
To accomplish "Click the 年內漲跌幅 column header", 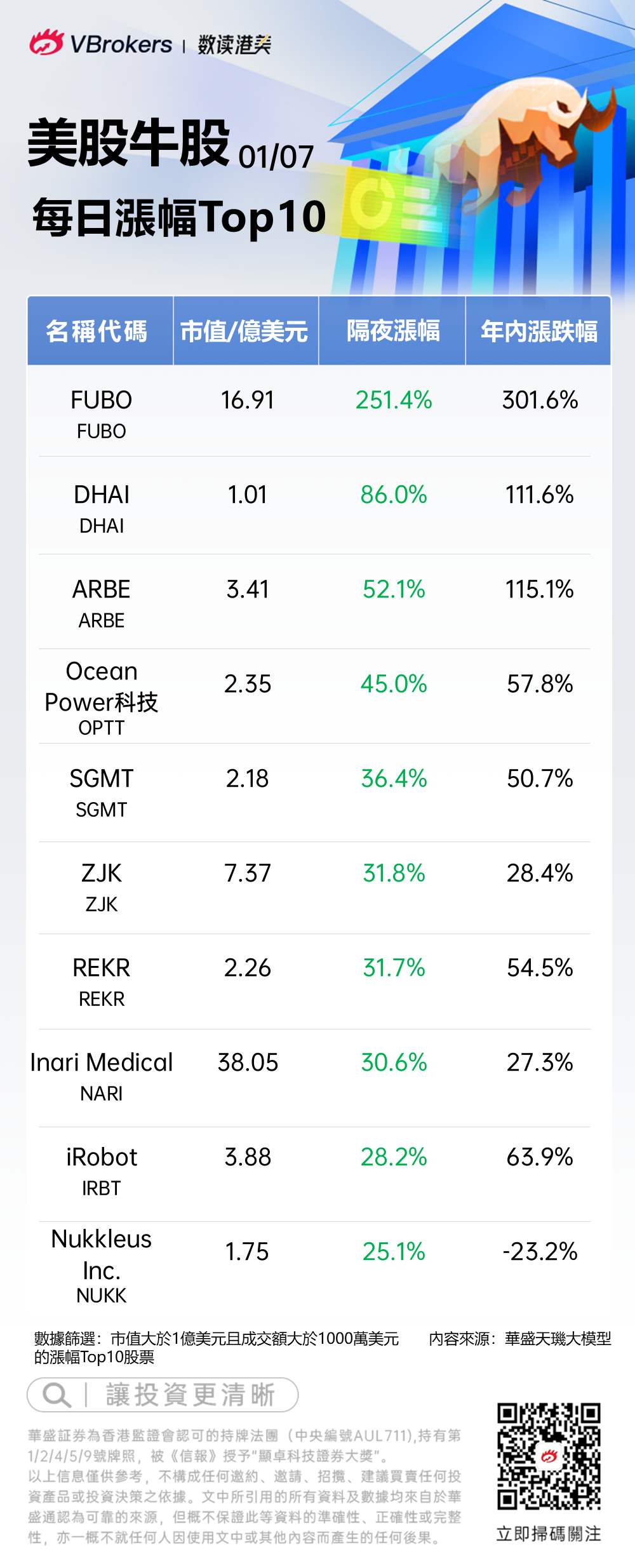I will [x=539, y=332].
